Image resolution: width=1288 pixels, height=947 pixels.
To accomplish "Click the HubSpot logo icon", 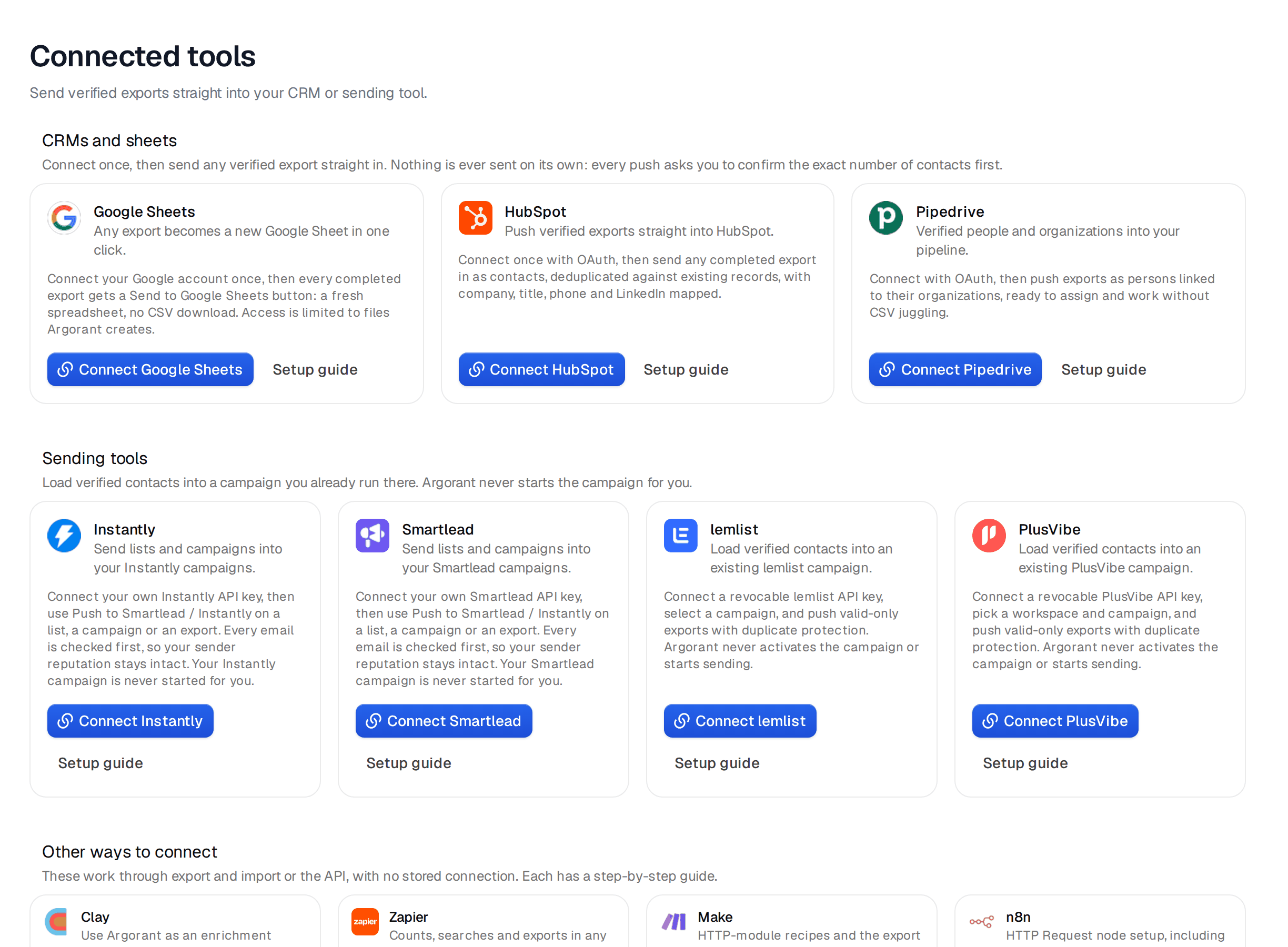I will click(x=475, y=218).
